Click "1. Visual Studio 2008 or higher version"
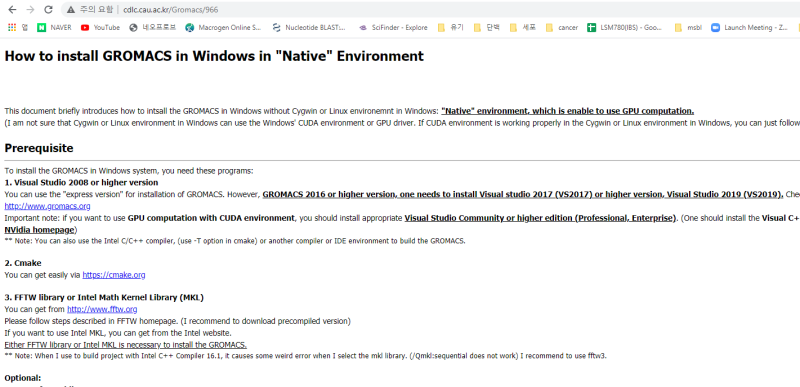The image size is (800, 387). (x=81, y=182)
